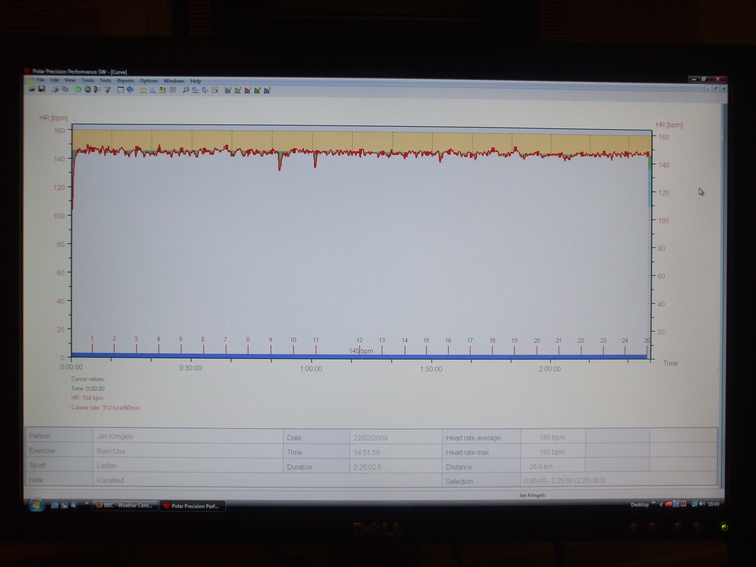
Task: Click the calendar window toolbar icon
Action: (x=121, y=90)
